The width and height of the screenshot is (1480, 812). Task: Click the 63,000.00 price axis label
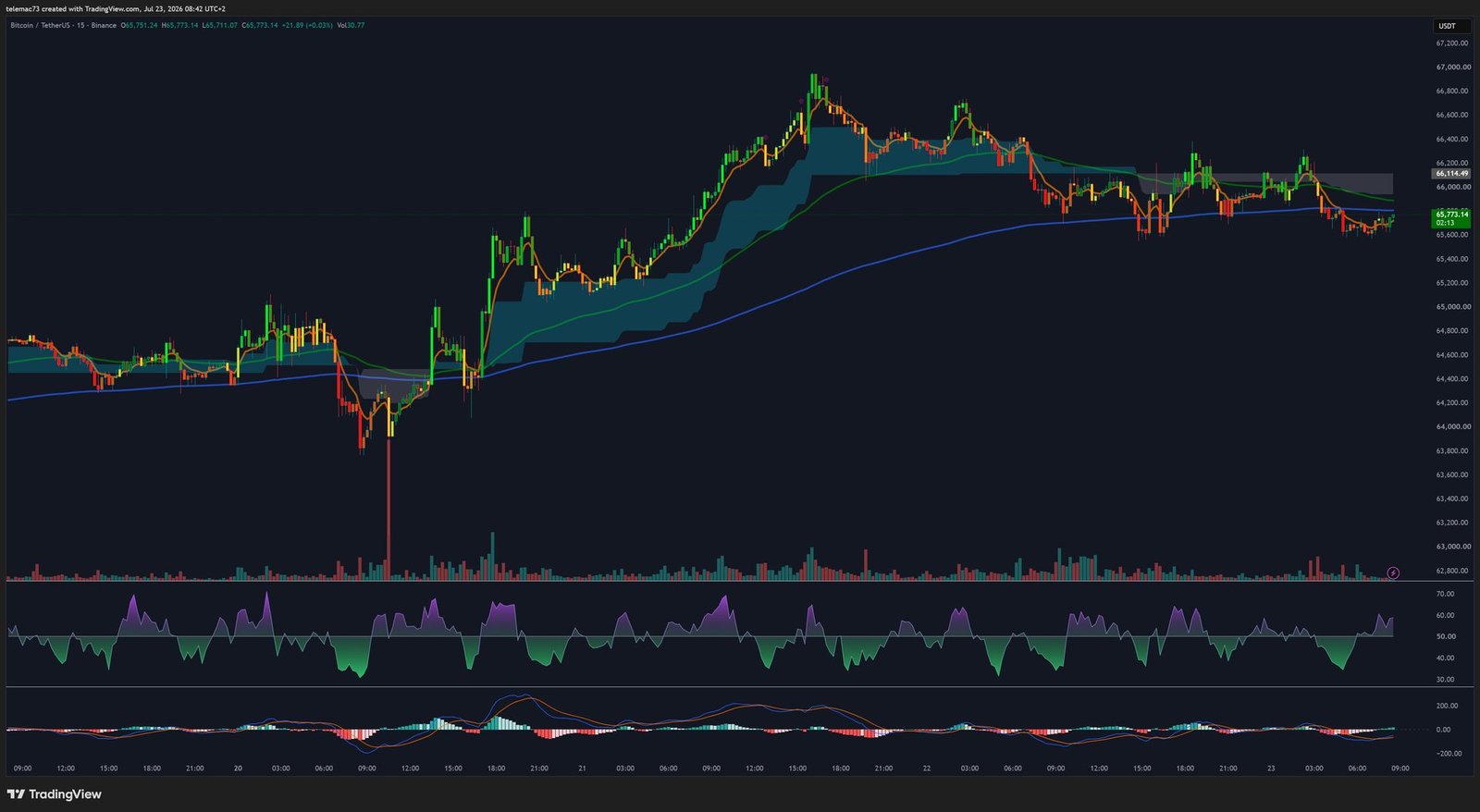click(x=1452, y=547)
